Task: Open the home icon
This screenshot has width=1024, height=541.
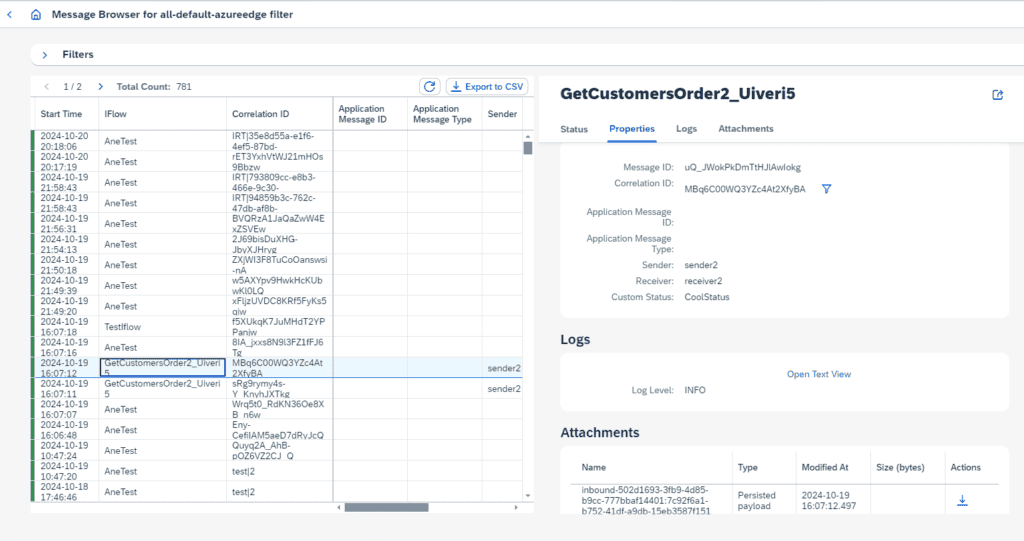Action: pos(36,14)
